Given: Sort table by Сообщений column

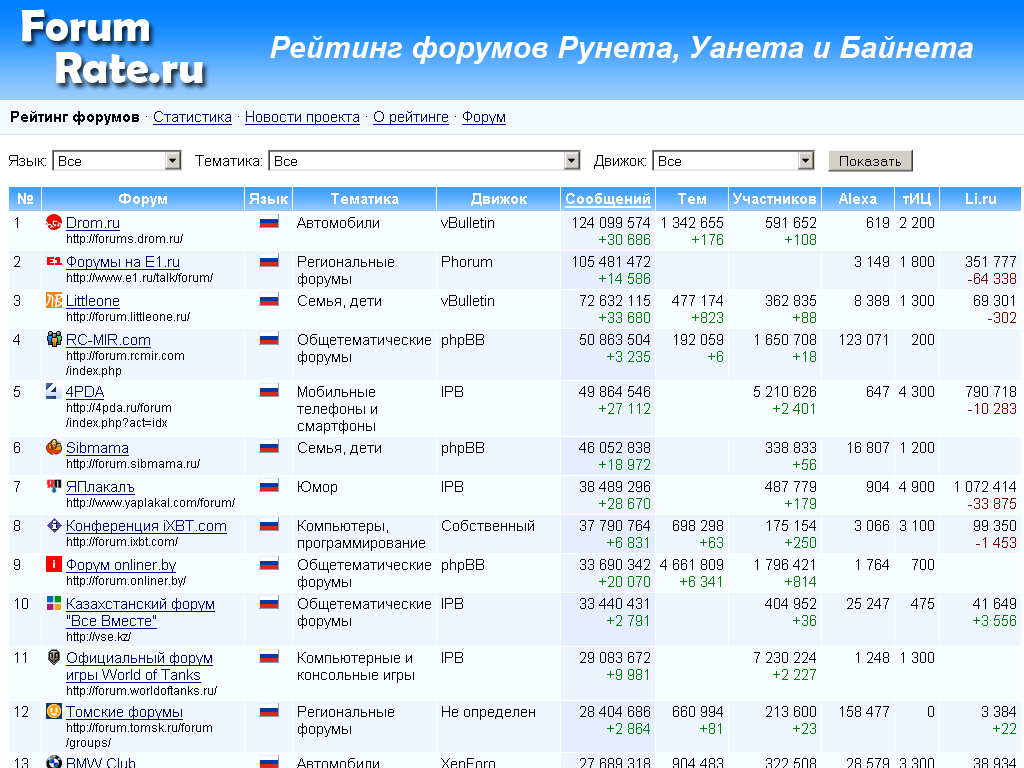Looking at the screenshot, I should pyautogui.click(x=607, y=199).
